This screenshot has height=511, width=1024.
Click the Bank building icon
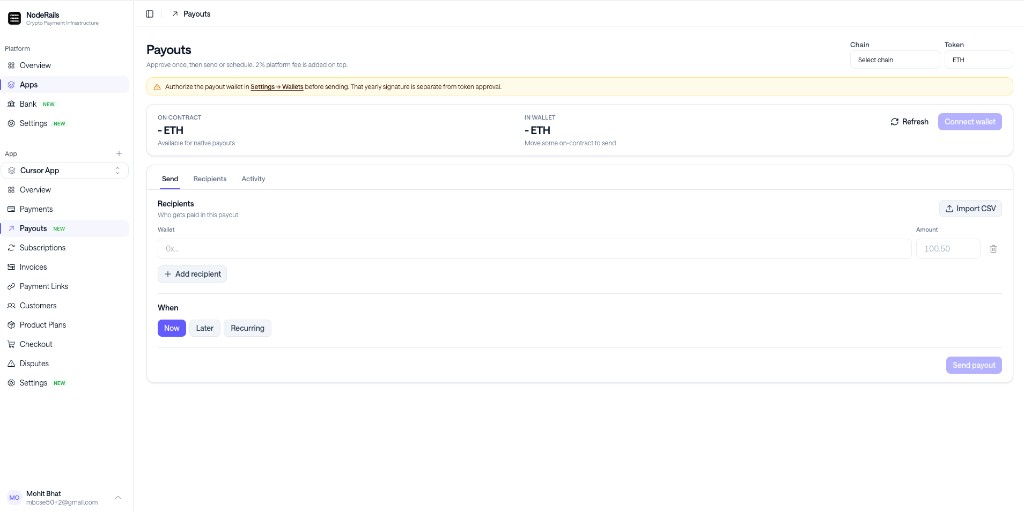[11, 104]
